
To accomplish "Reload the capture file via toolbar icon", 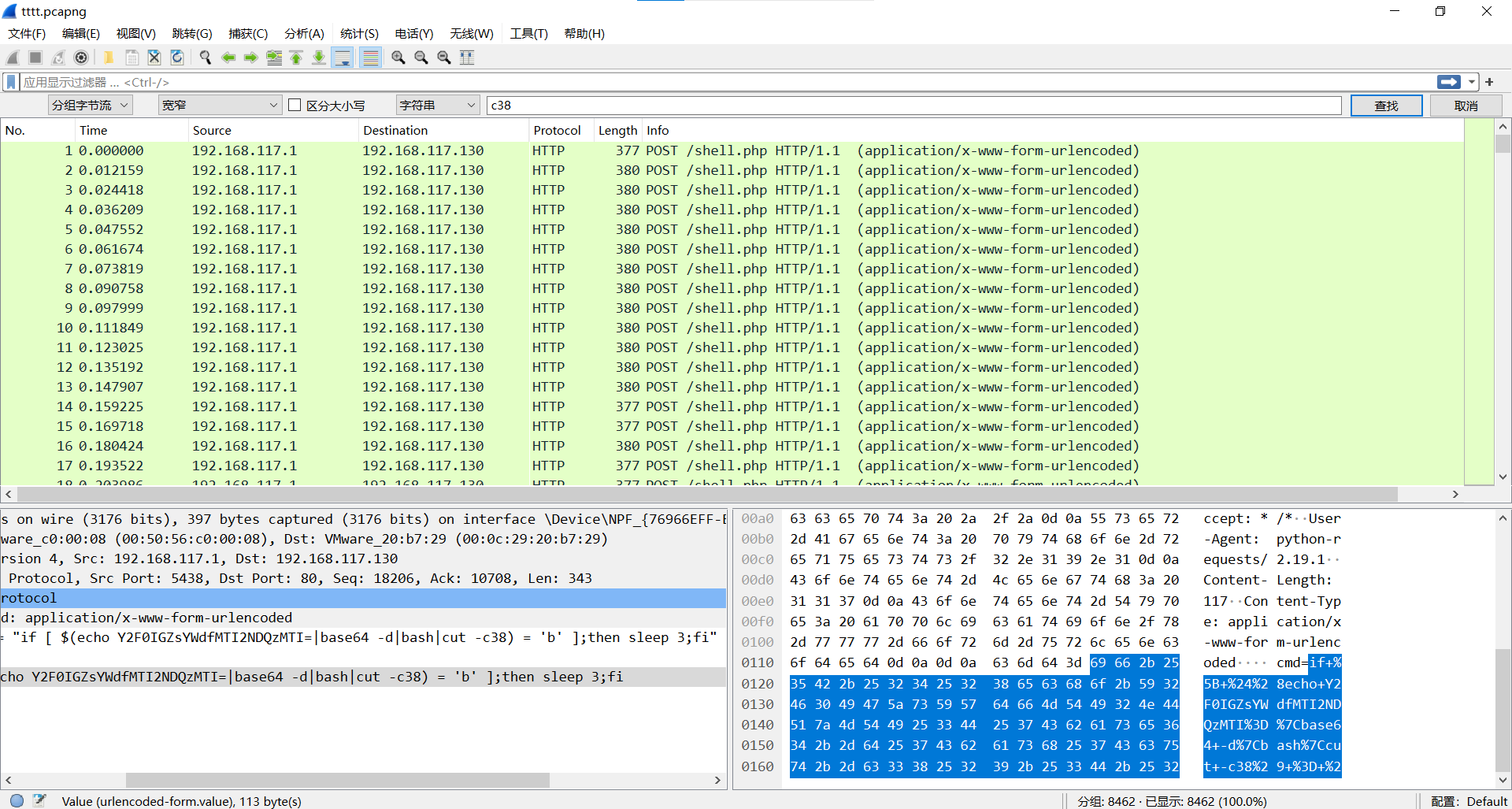I will point(177,58).
